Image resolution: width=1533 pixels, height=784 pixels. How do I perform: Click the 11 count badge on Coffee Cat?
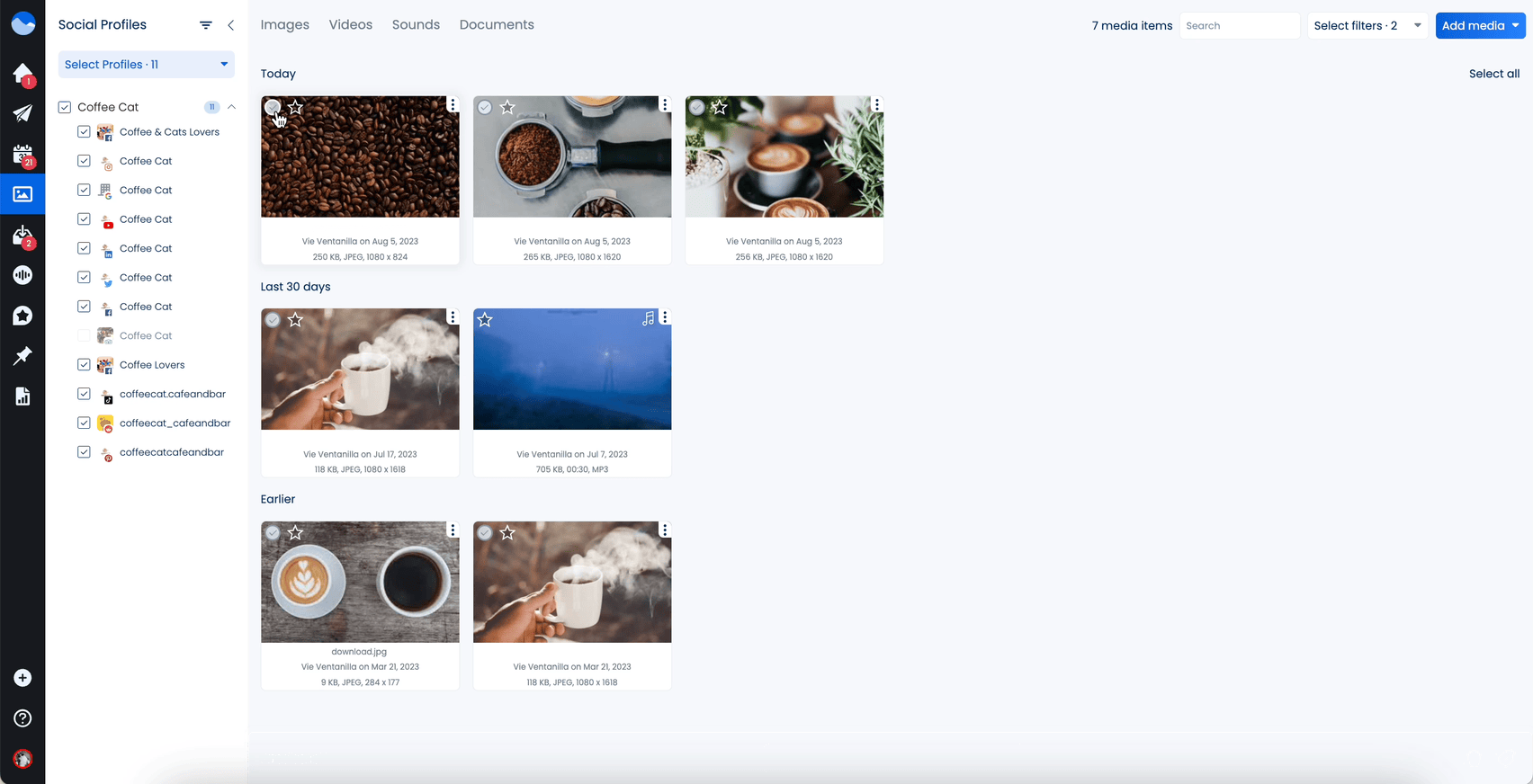[212, 107]
